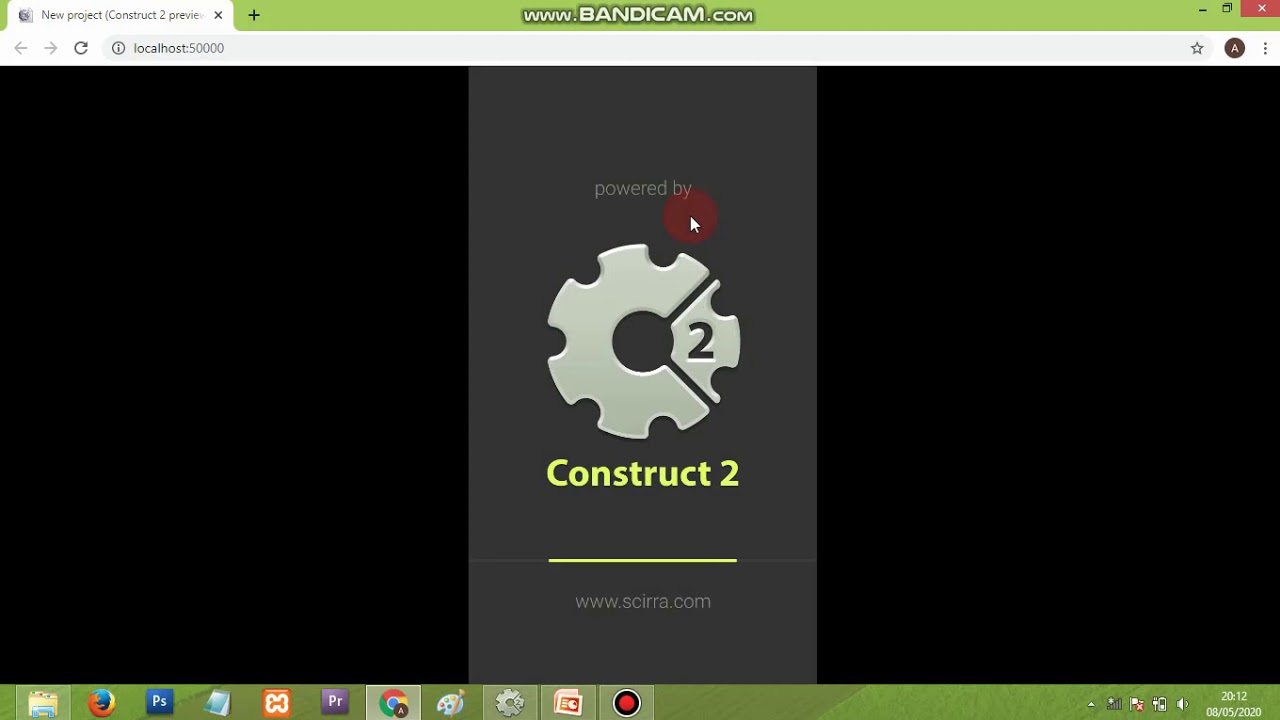Image resolution: width=1280 pixels, height=720 pixels.
Task: Switch to Chrome in the taskbar
Action: tap(393, 703)
